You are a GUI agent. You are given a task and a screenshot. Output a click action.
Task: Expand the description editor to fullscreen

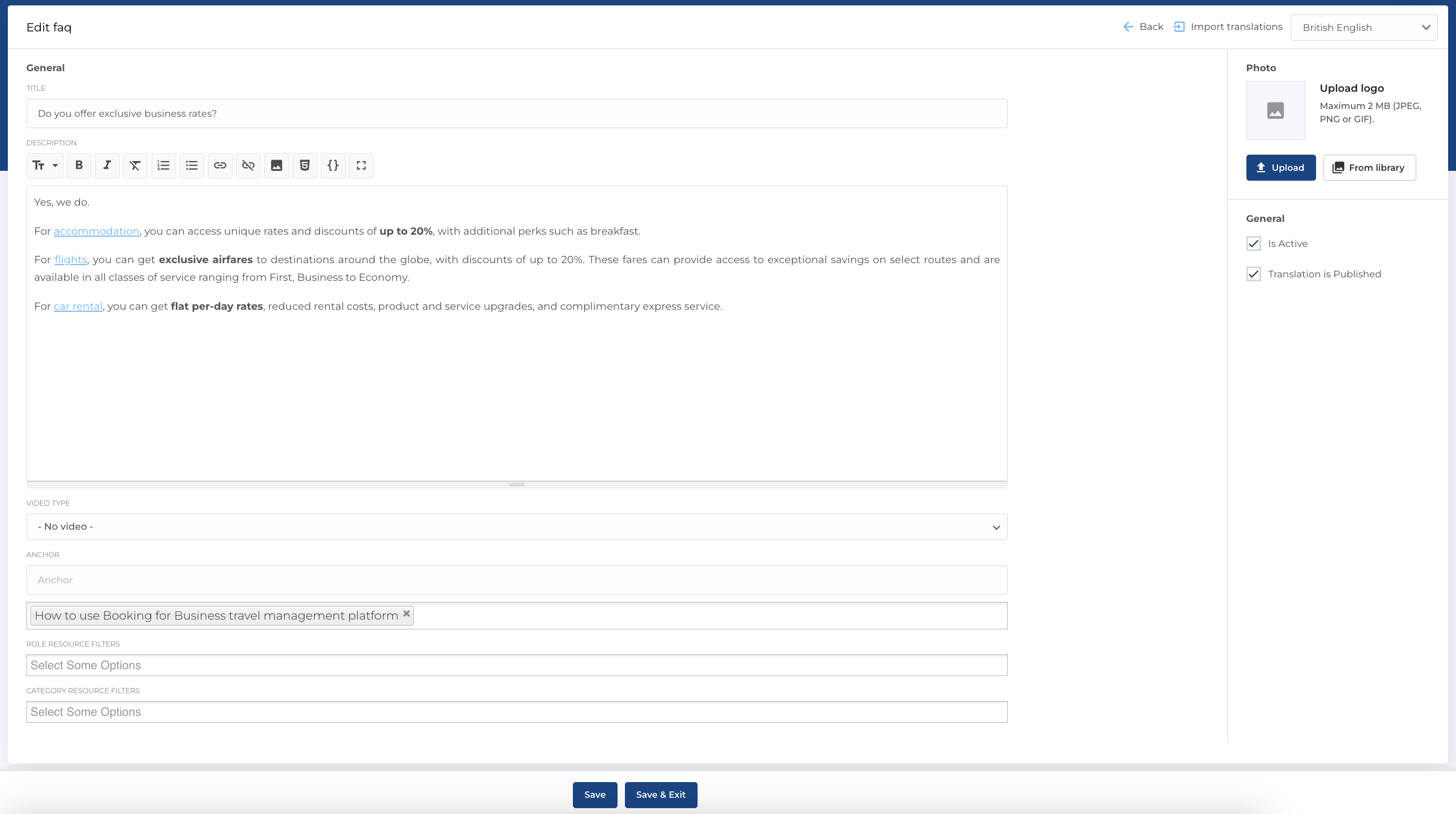tap(362, 165)
